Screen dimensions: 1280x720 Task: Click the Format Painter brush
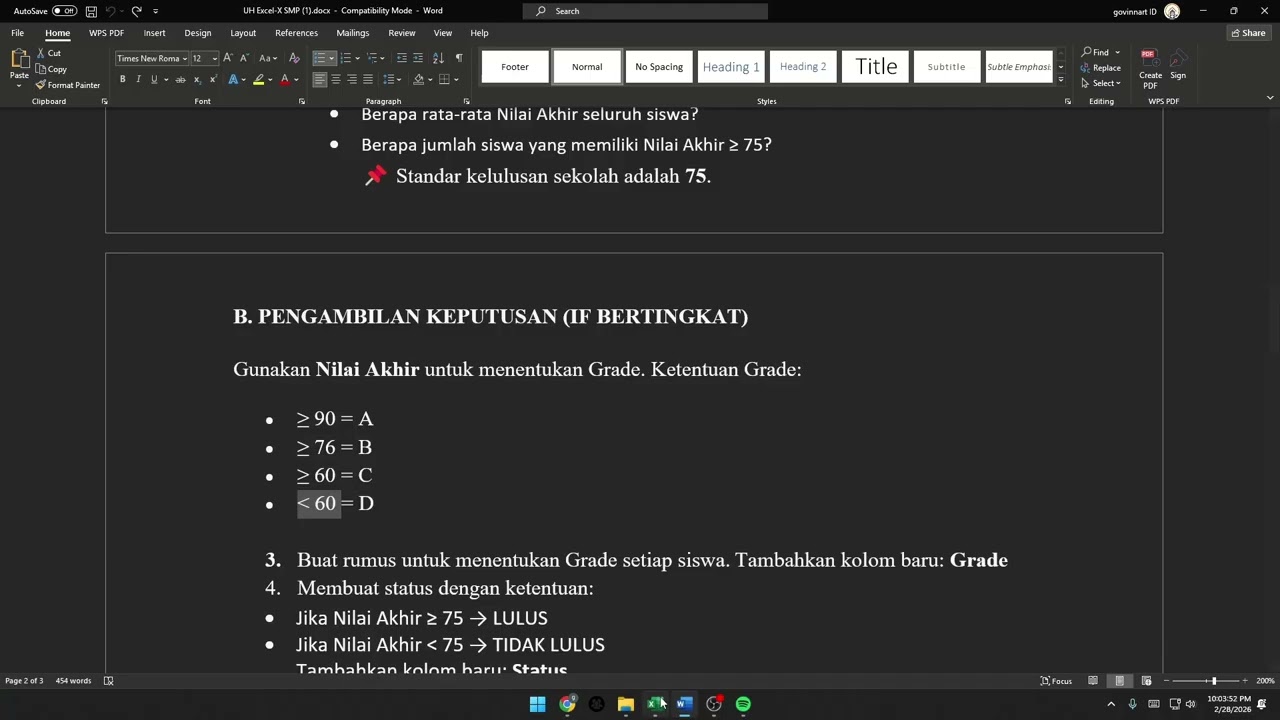(x=68, y=85)
